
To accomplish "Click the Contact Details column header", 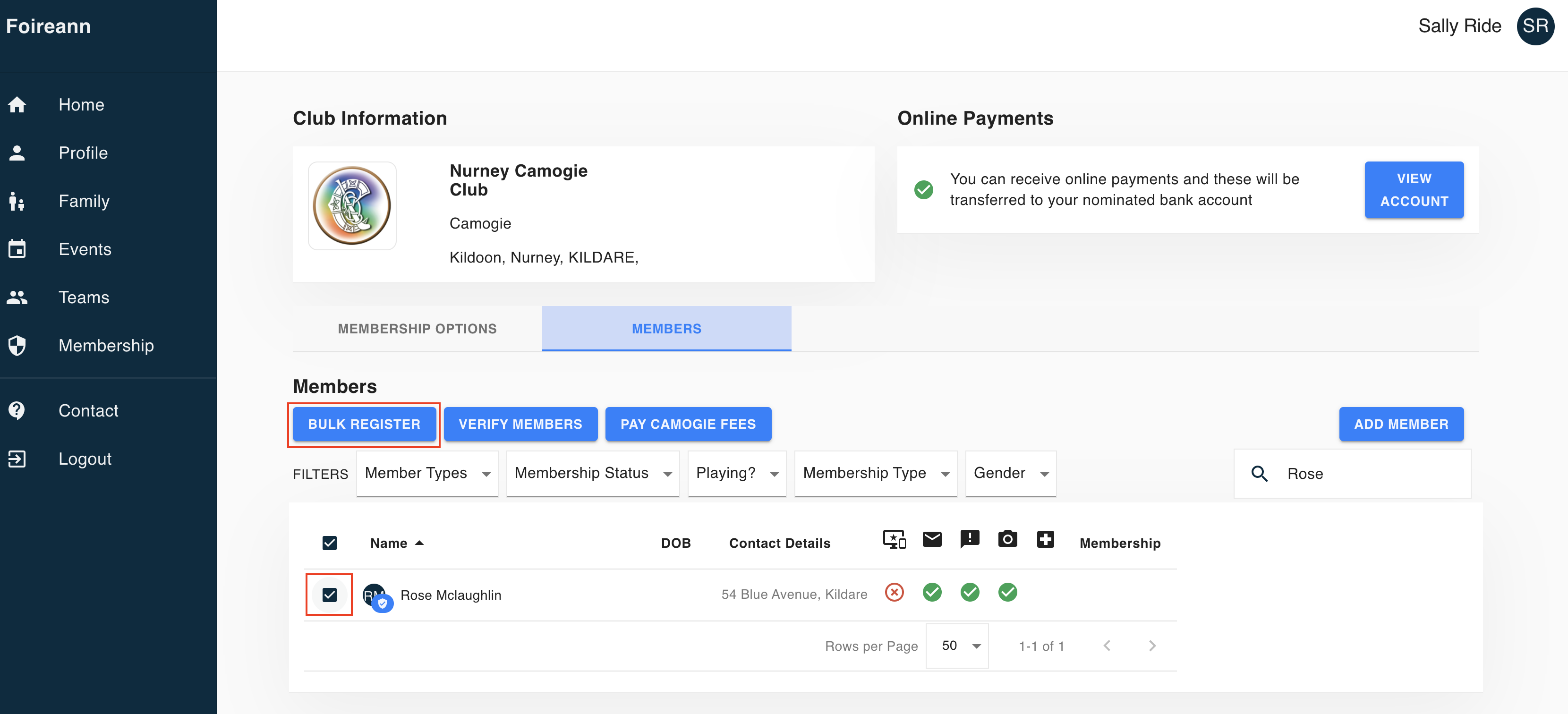I will [x=780, y=543].
